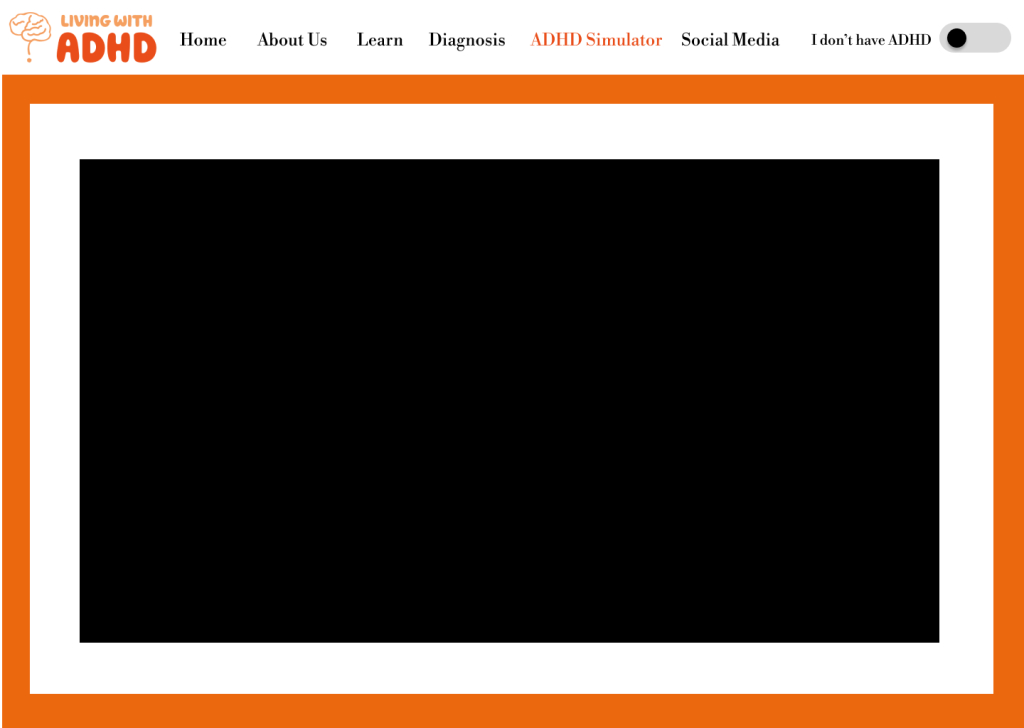The width and height of the screenshot is (1024, 728).
Task: Open the About Us page
Action: coord(292,40)
